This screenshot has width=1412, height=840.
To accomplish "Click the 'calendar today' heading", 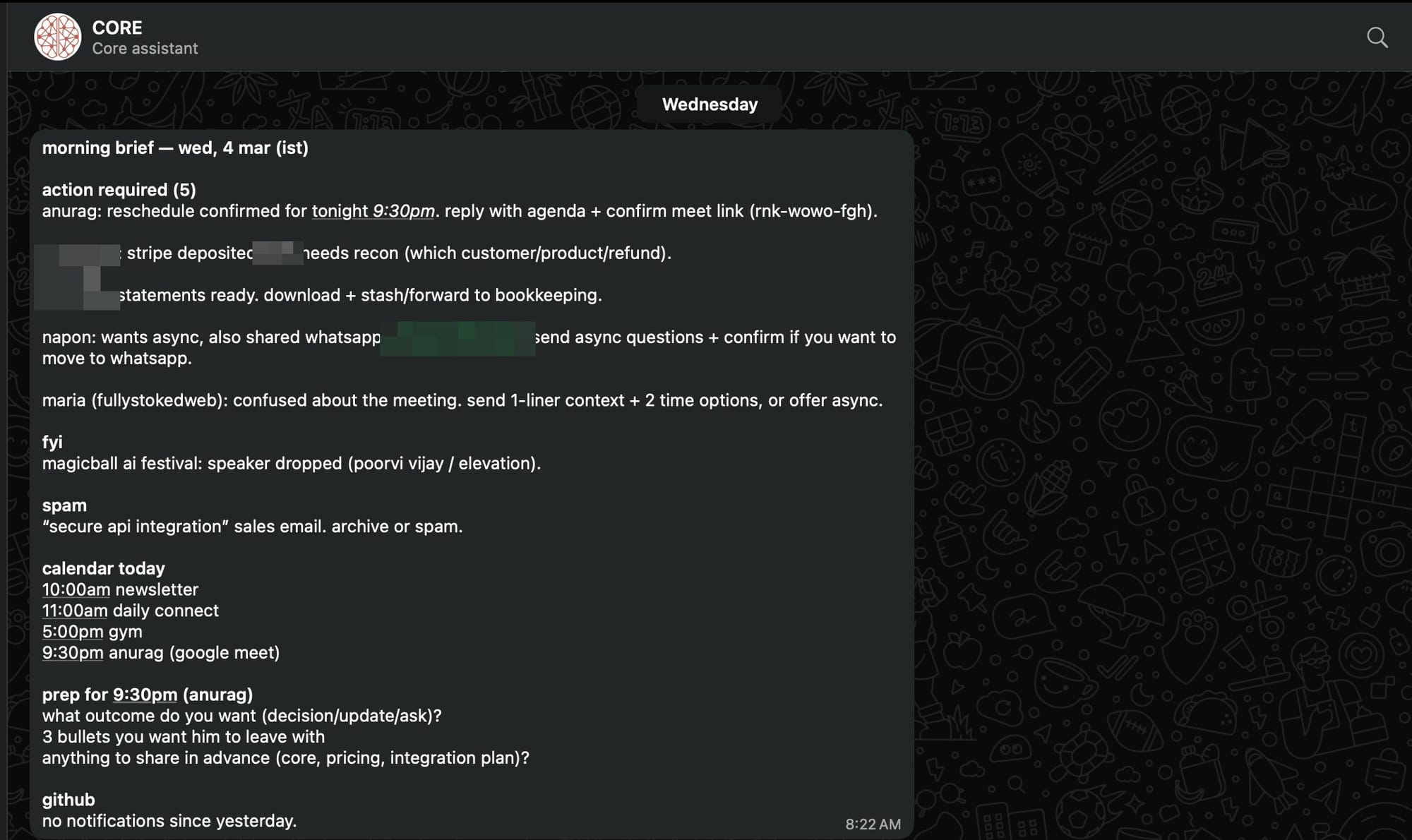I will (x=103, y=568).
